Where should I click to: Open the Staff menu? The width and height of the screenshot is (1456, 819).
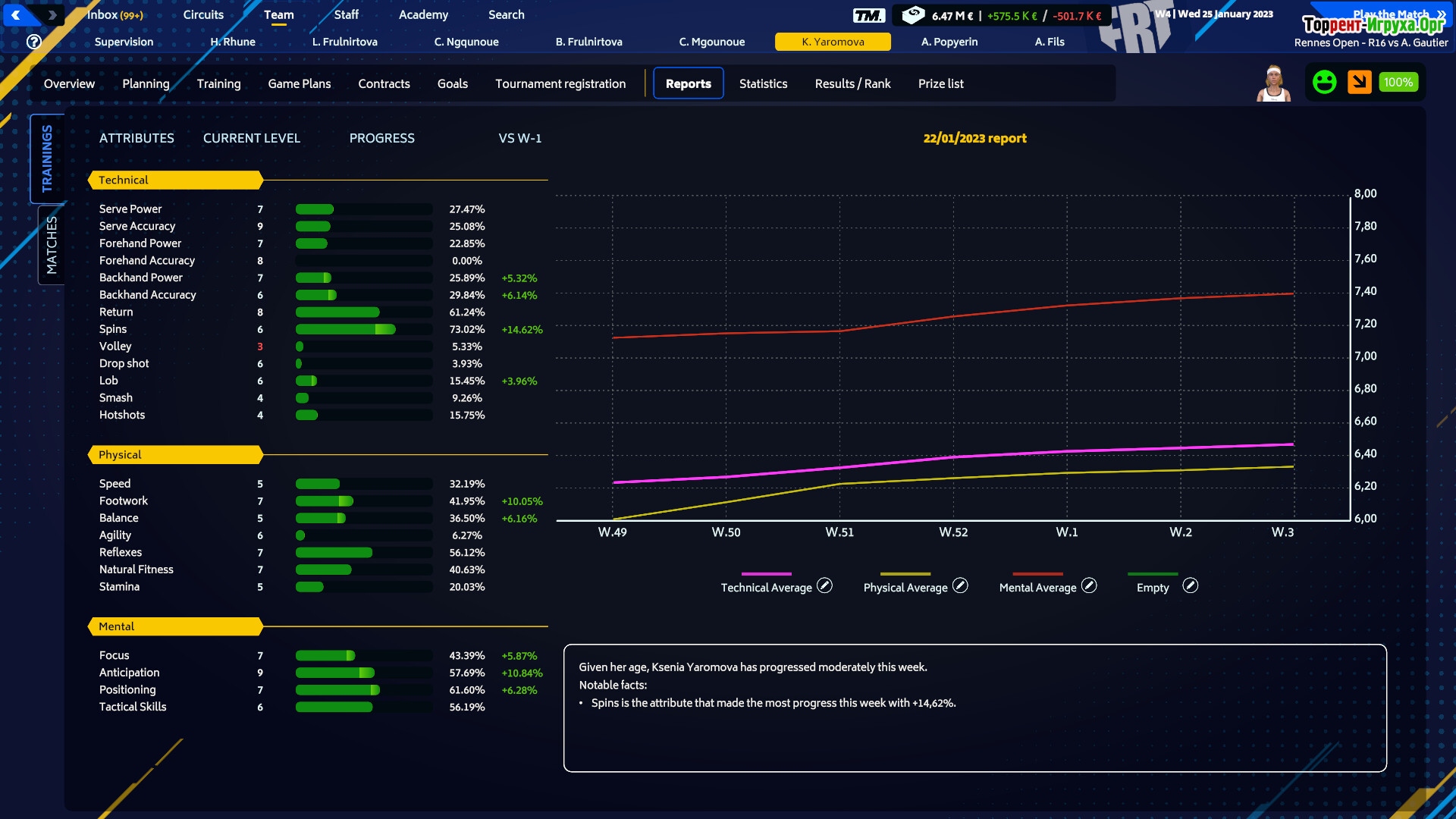point(346,14)
